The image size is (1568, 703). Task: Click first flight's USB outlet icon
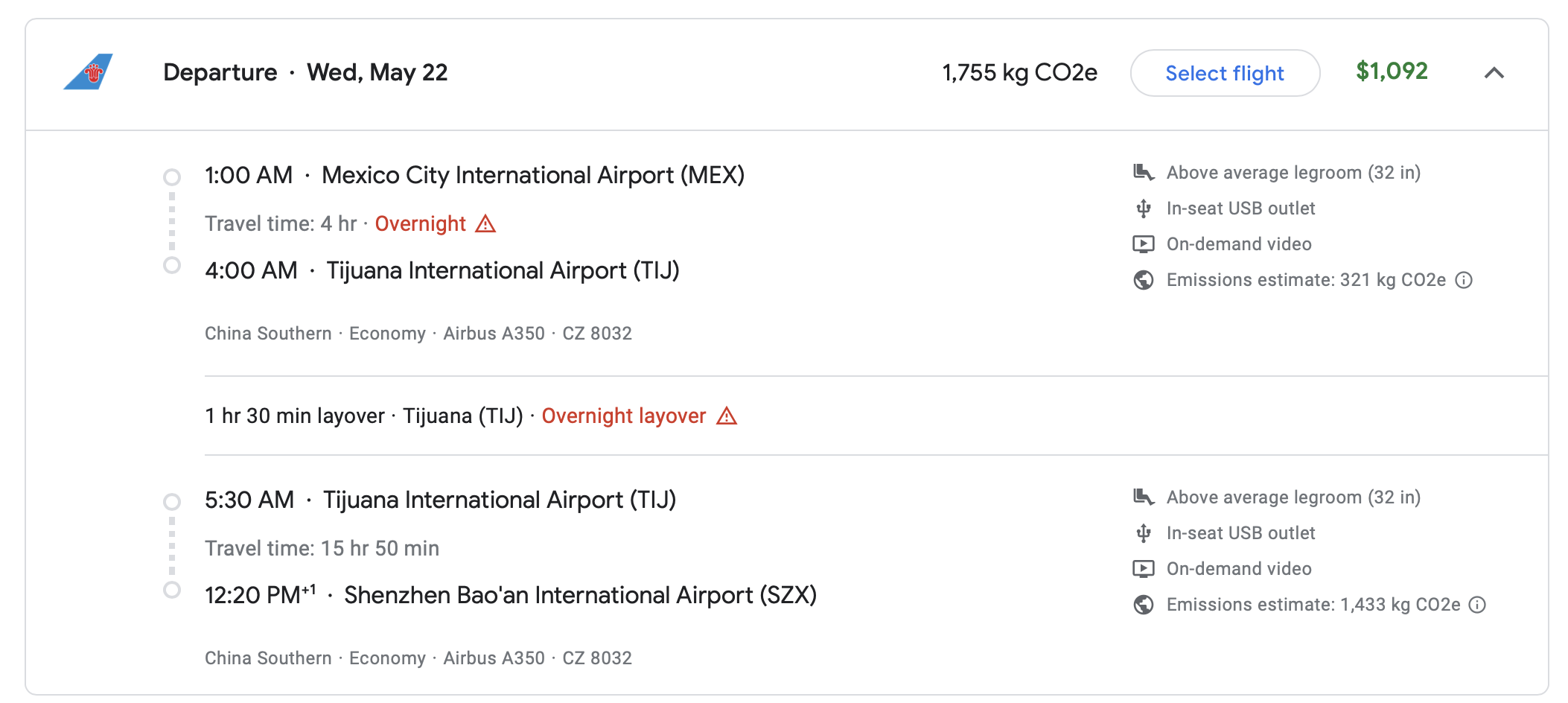pos(1144,209)
